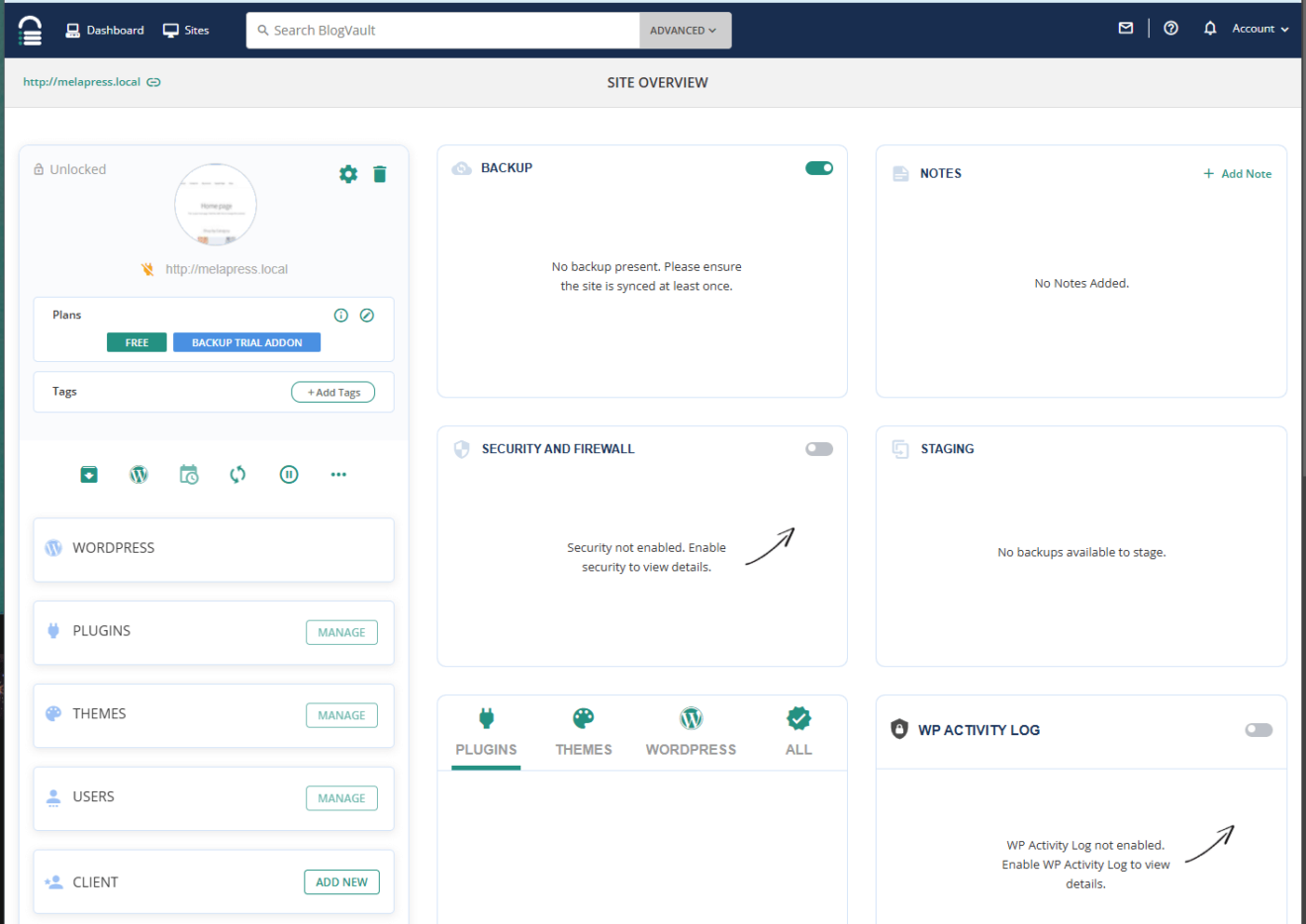Click MANAGE in the THEMES card
This screenshot has width=1306, height=924.
(342, 715)
